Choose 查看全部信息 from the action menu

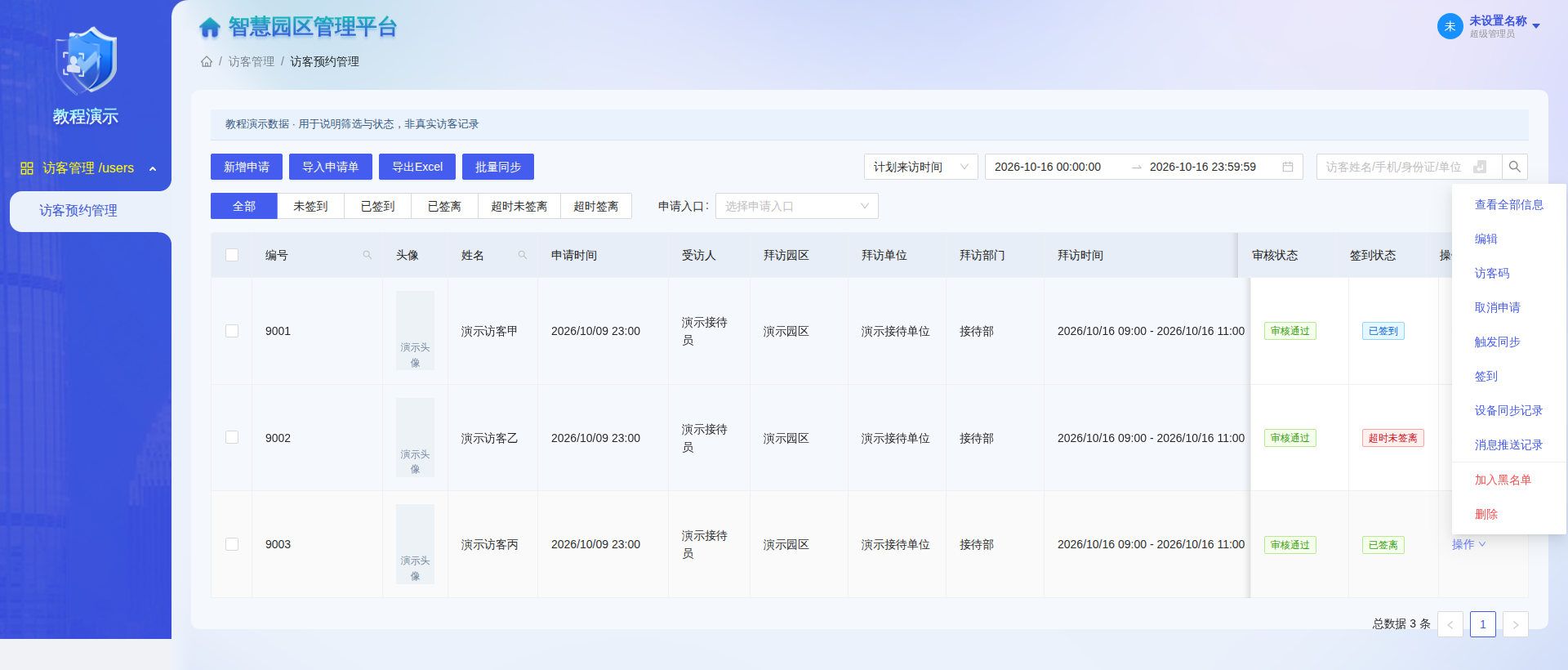click(1509, 205)
